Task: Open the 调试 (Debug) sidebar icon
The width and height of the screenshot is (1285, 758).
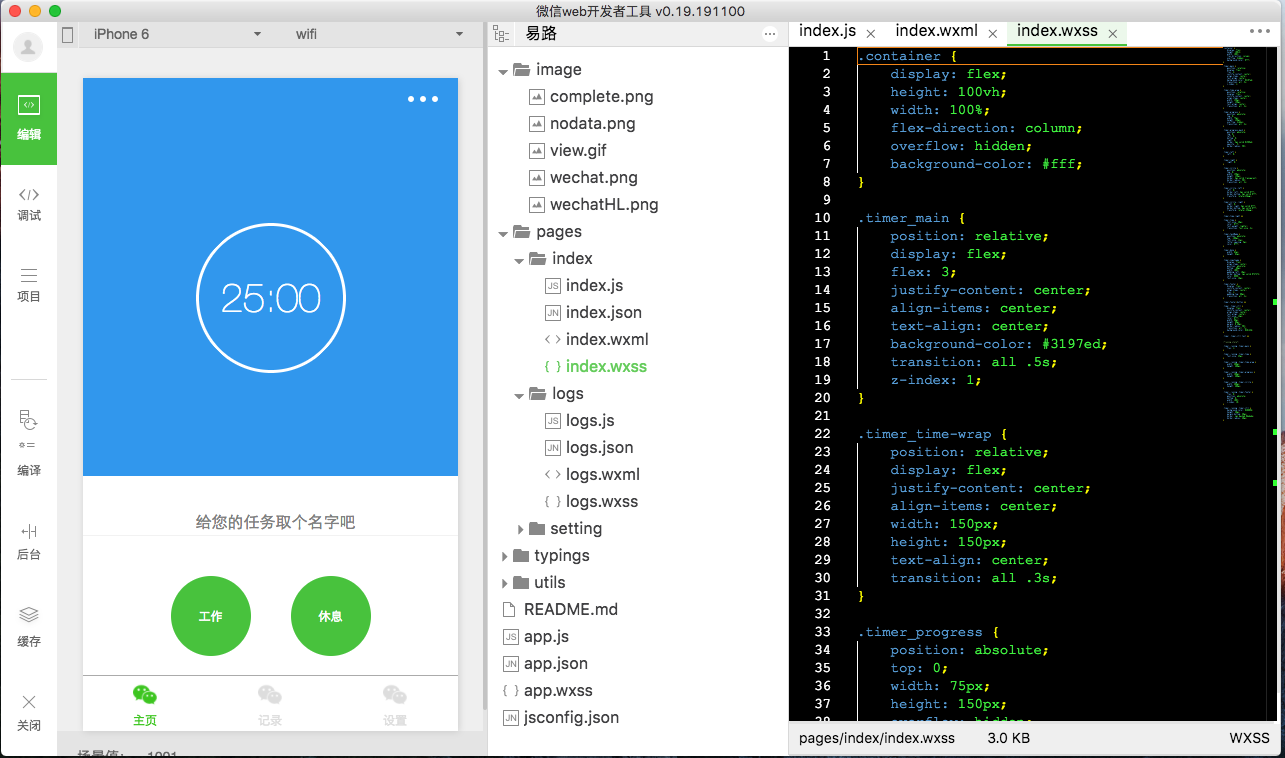Action: (x=29, y=205)
